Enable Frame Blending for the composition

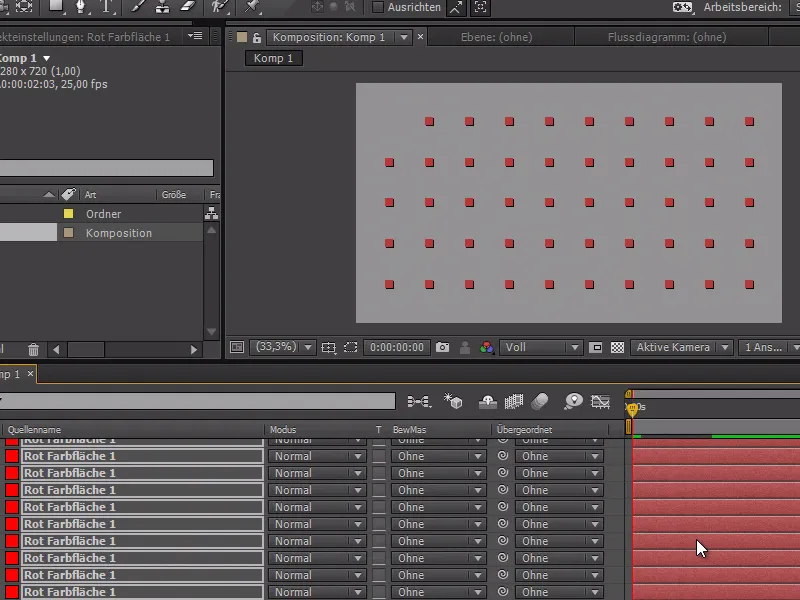514,402
